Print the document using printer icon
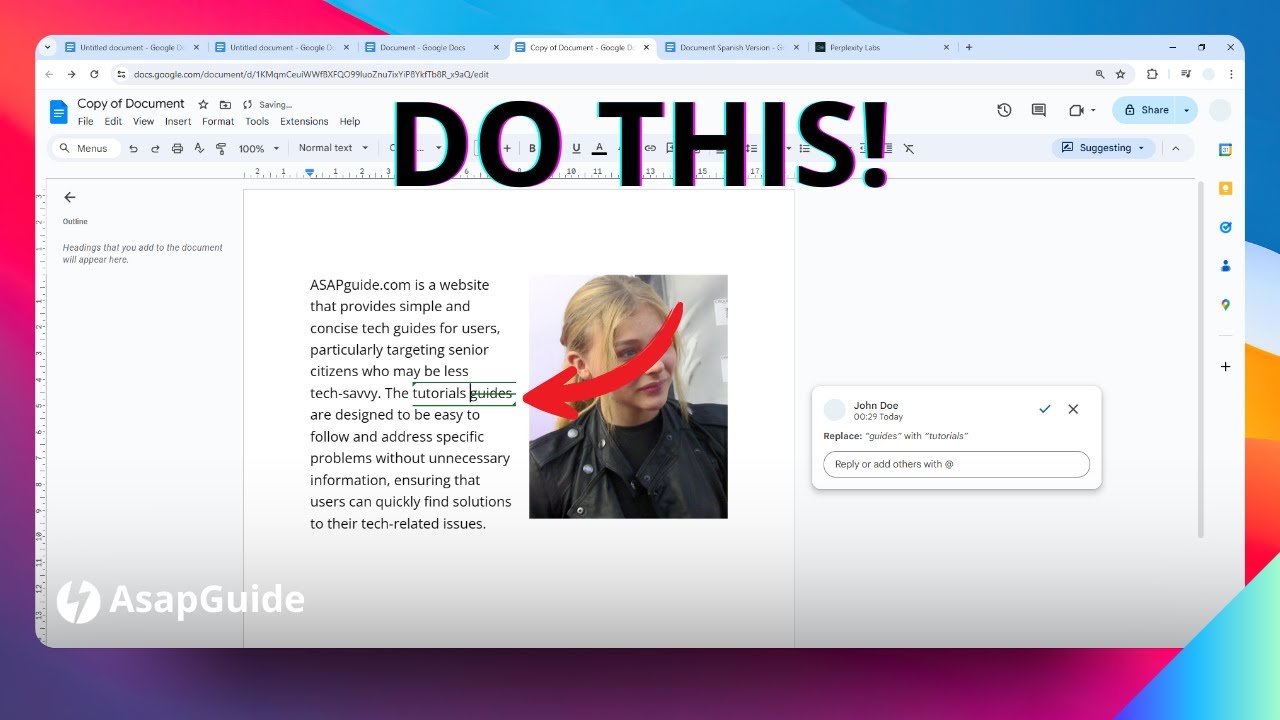Viewport: 1280px width, 720px height. [177, 148]
